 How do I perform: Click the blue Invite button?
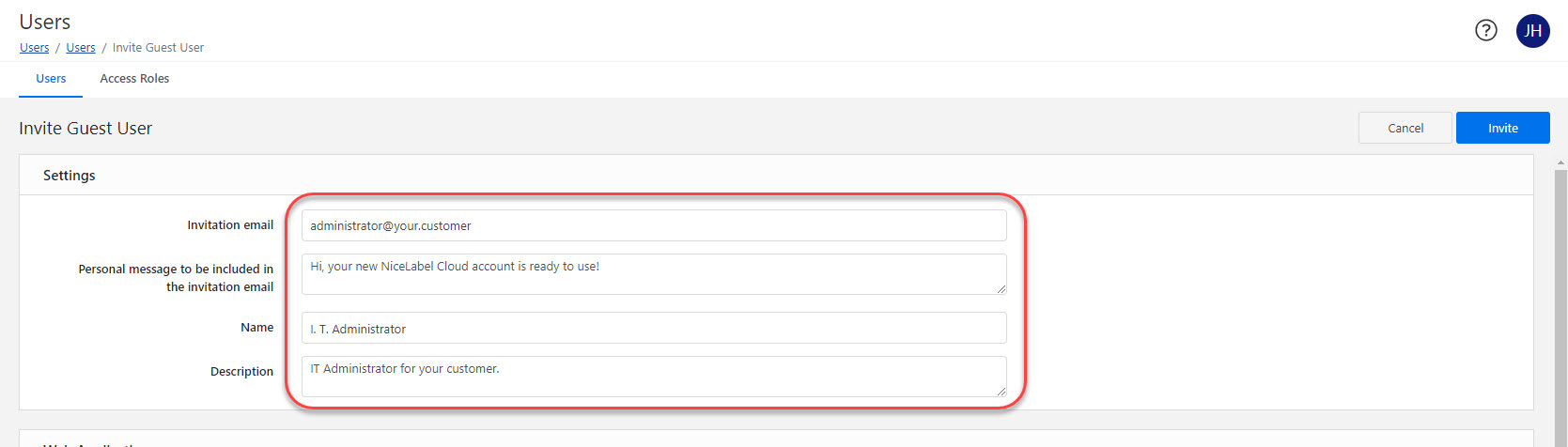pos(1502,129)
